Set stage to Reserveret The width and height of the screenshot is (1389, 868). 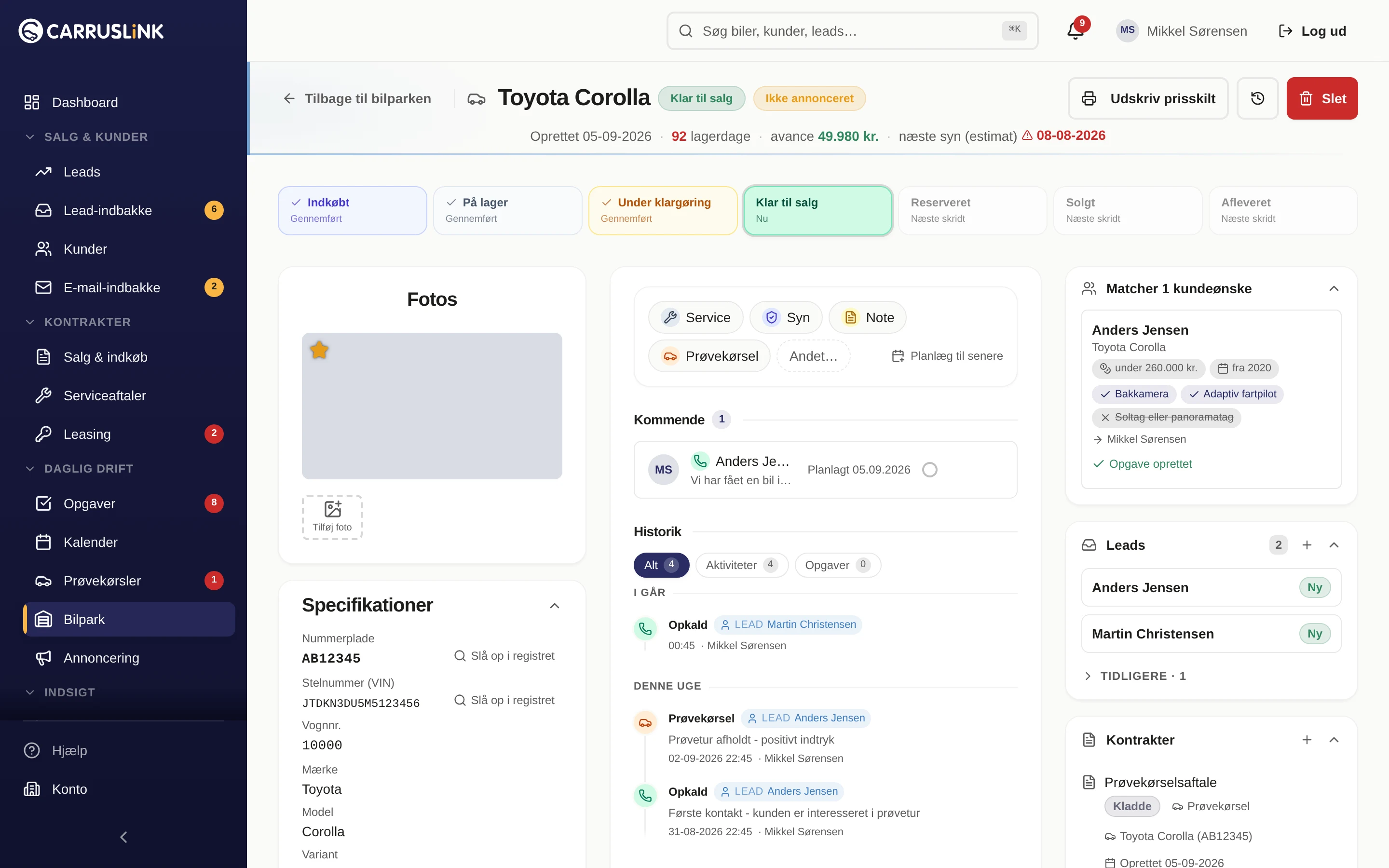tap(972, 210)
